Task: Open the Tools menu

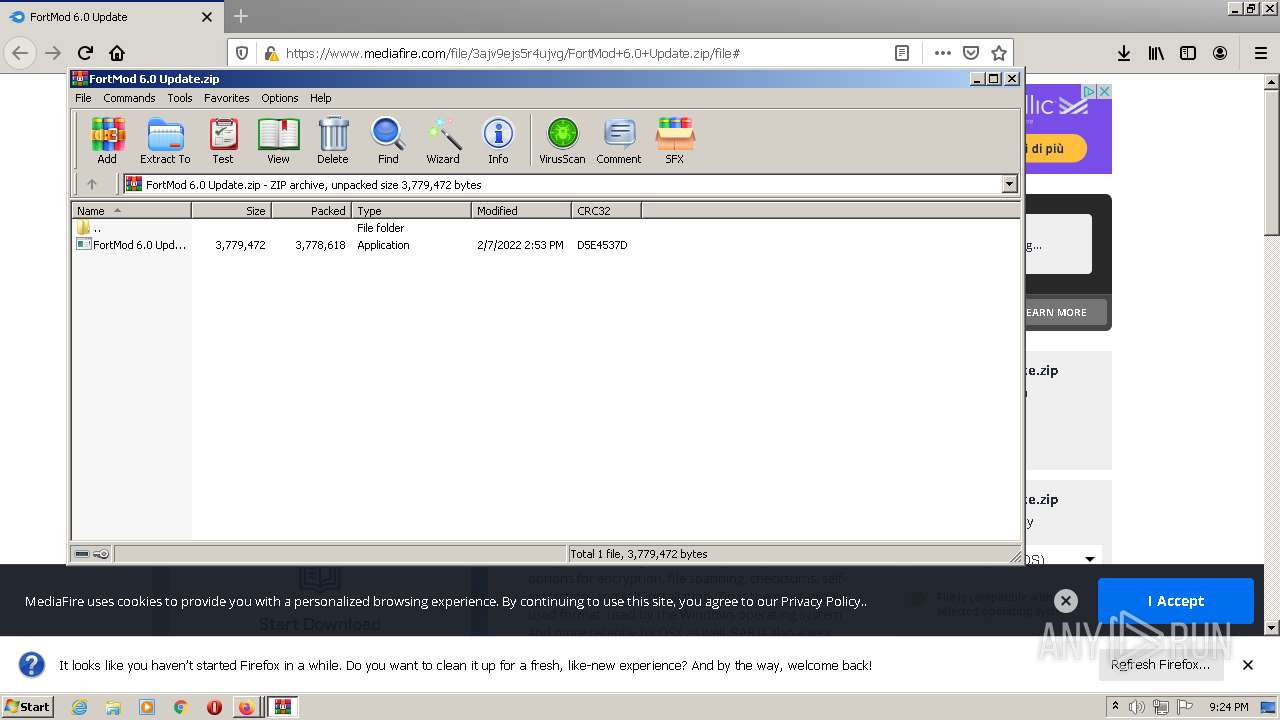Action: click(x=180, y=98)
